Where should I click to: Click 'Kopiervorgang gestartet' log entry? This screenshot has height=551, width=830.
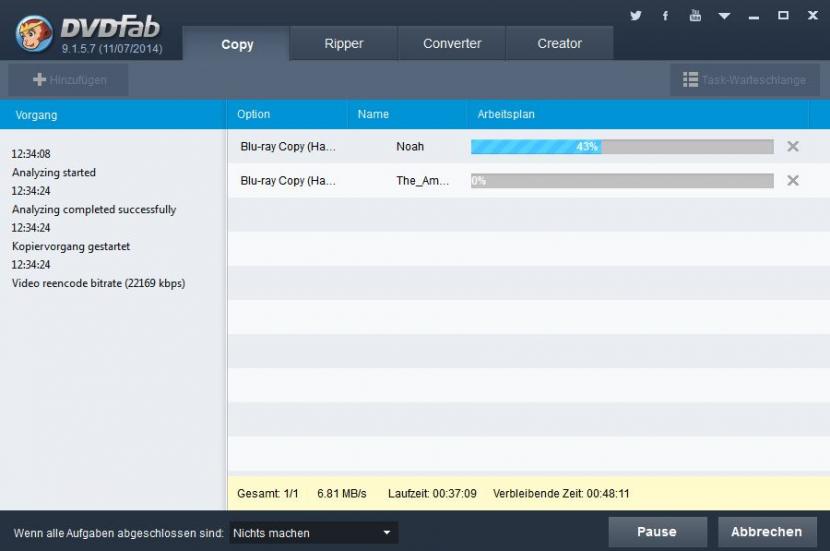[x=71, y=246]
